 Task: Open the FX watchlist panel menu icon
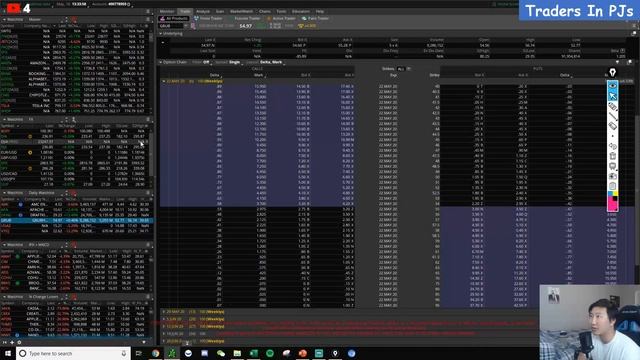pos(148,119)
